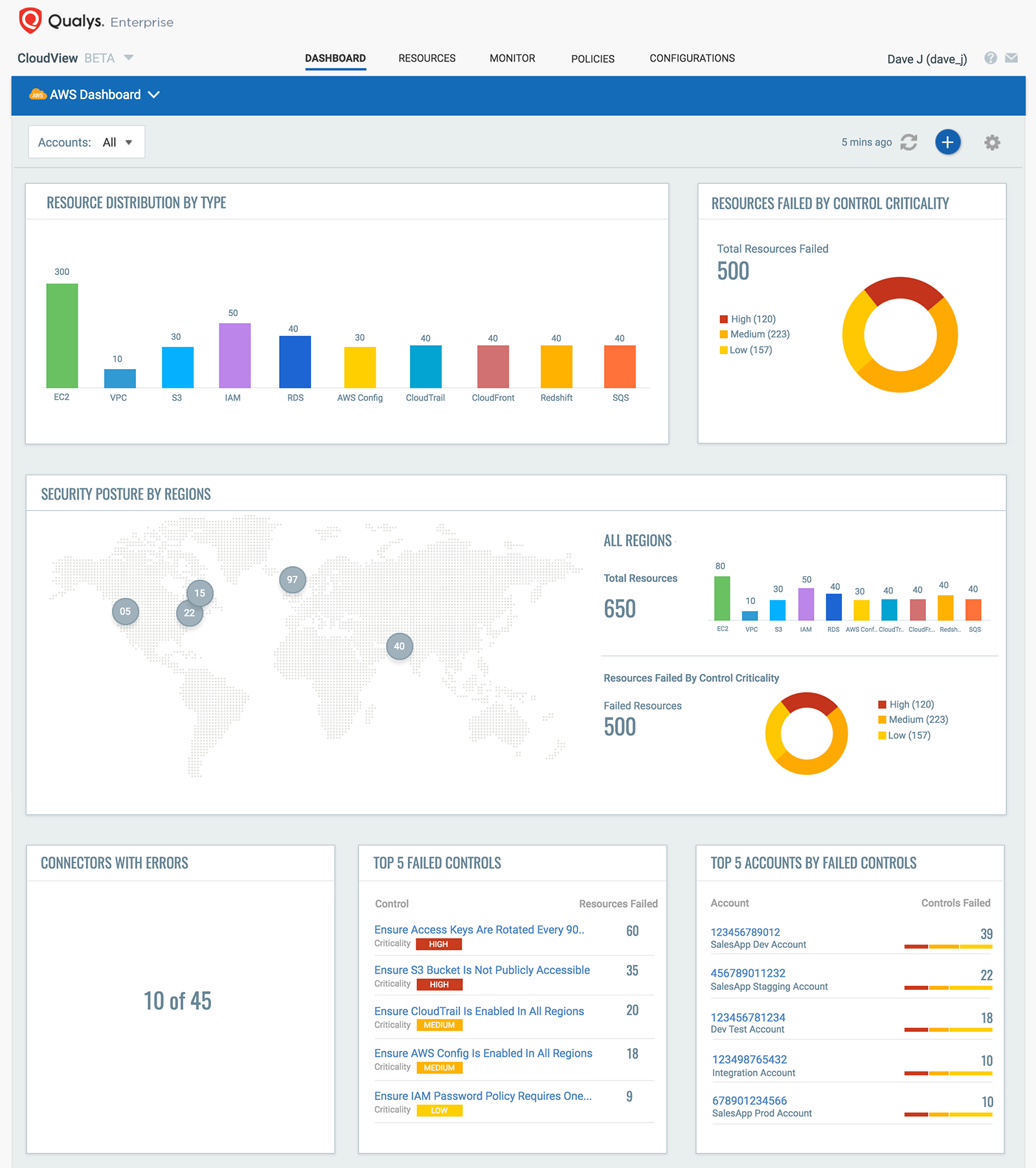This screenshot has width=1036, height=1168.
Task: Open control Ensure S3 Bucket Is Not Publicly Accessible
Action: (482, 969)
